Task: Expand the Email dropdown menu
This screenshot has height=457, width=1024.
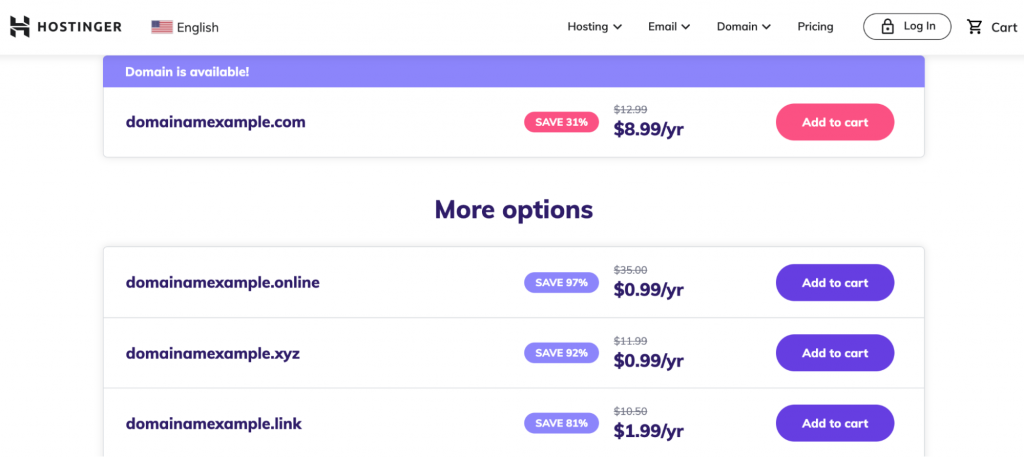Action: [669, 27]
